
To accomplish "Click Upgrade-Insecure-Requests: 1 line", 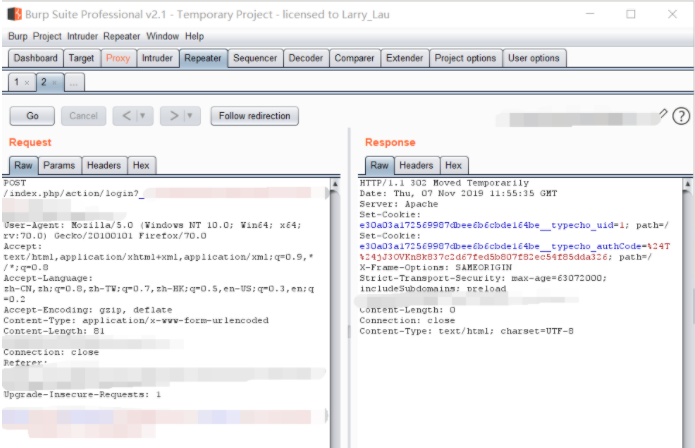I will click(x=82, y=394).
